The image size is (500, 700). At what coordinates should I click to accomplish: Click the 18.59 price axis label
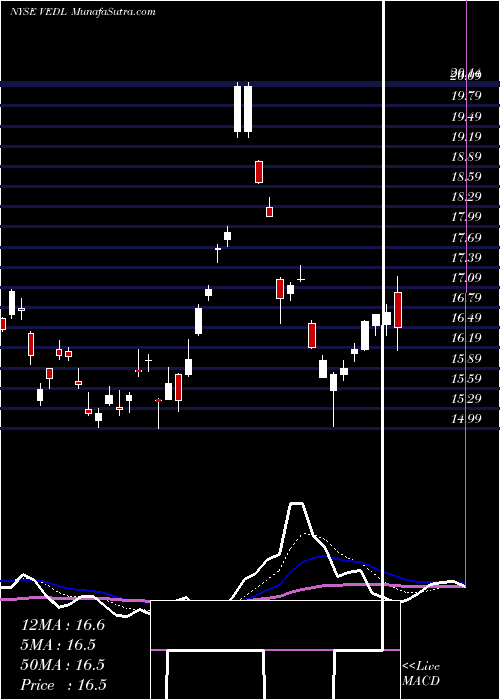tap(466, 177)
